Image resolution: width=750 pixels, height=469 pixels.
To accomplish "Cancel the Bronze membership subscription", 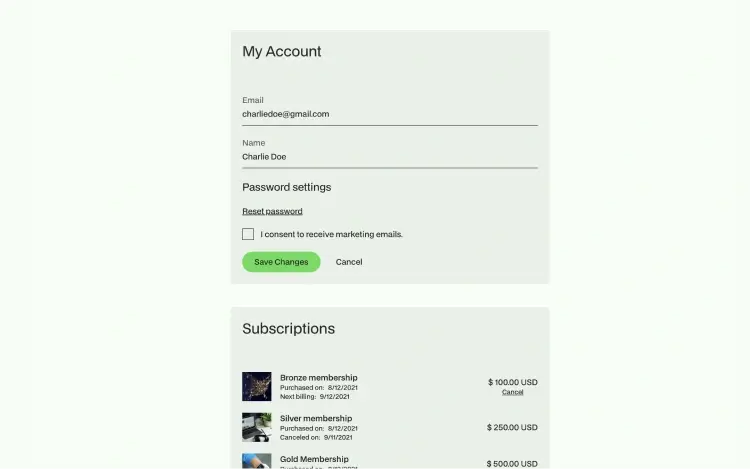I will pos(512,392).
